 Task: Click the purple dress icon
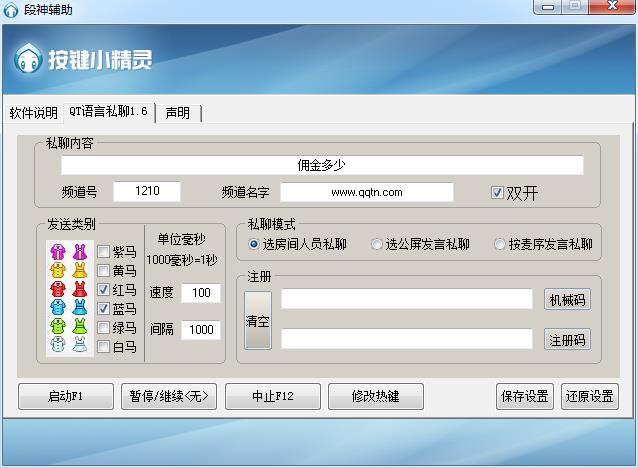pos(79,252)
